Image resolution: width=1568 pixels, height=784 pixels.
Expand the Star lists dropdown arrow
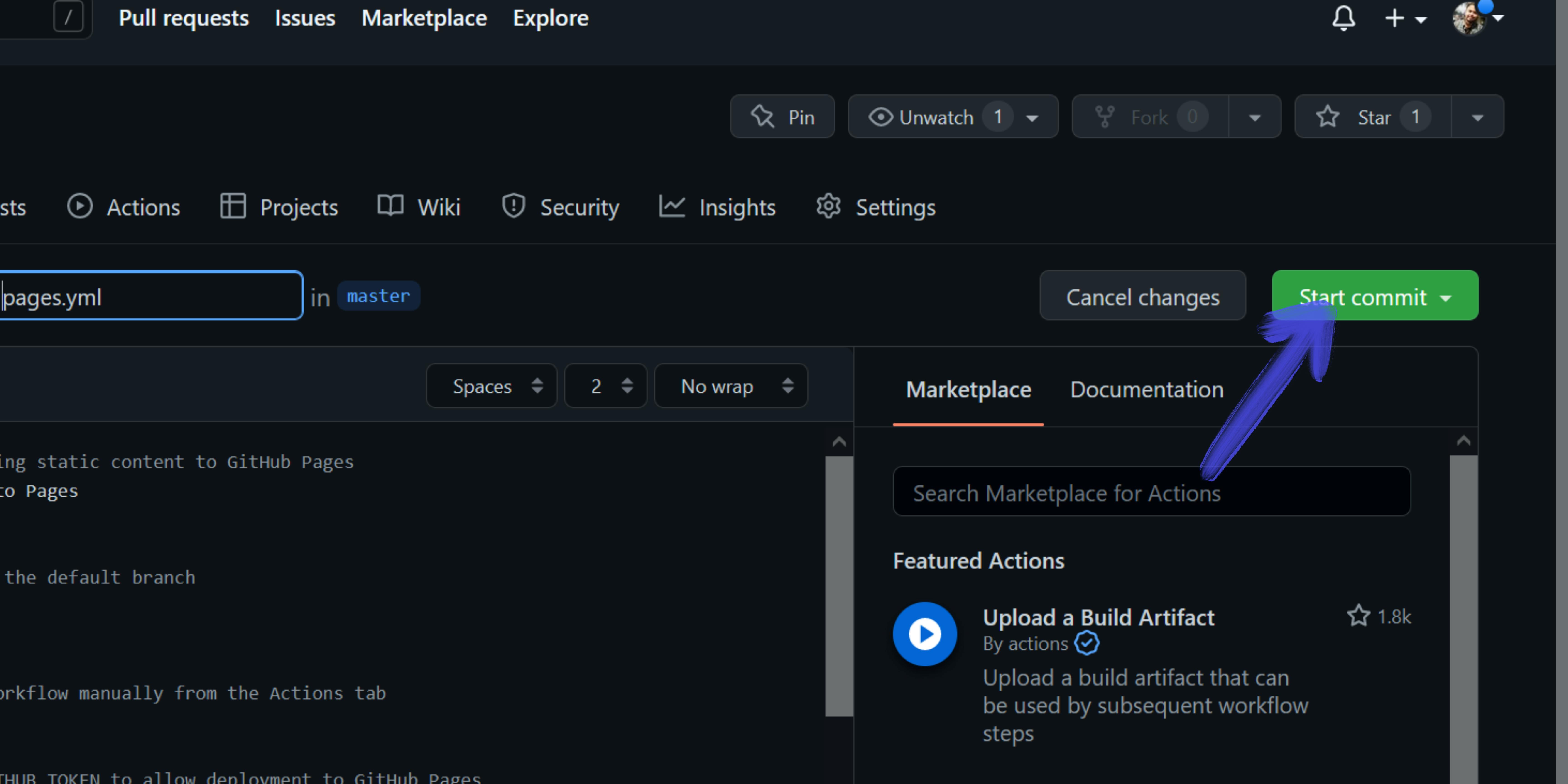click(x=1478, y=116)
